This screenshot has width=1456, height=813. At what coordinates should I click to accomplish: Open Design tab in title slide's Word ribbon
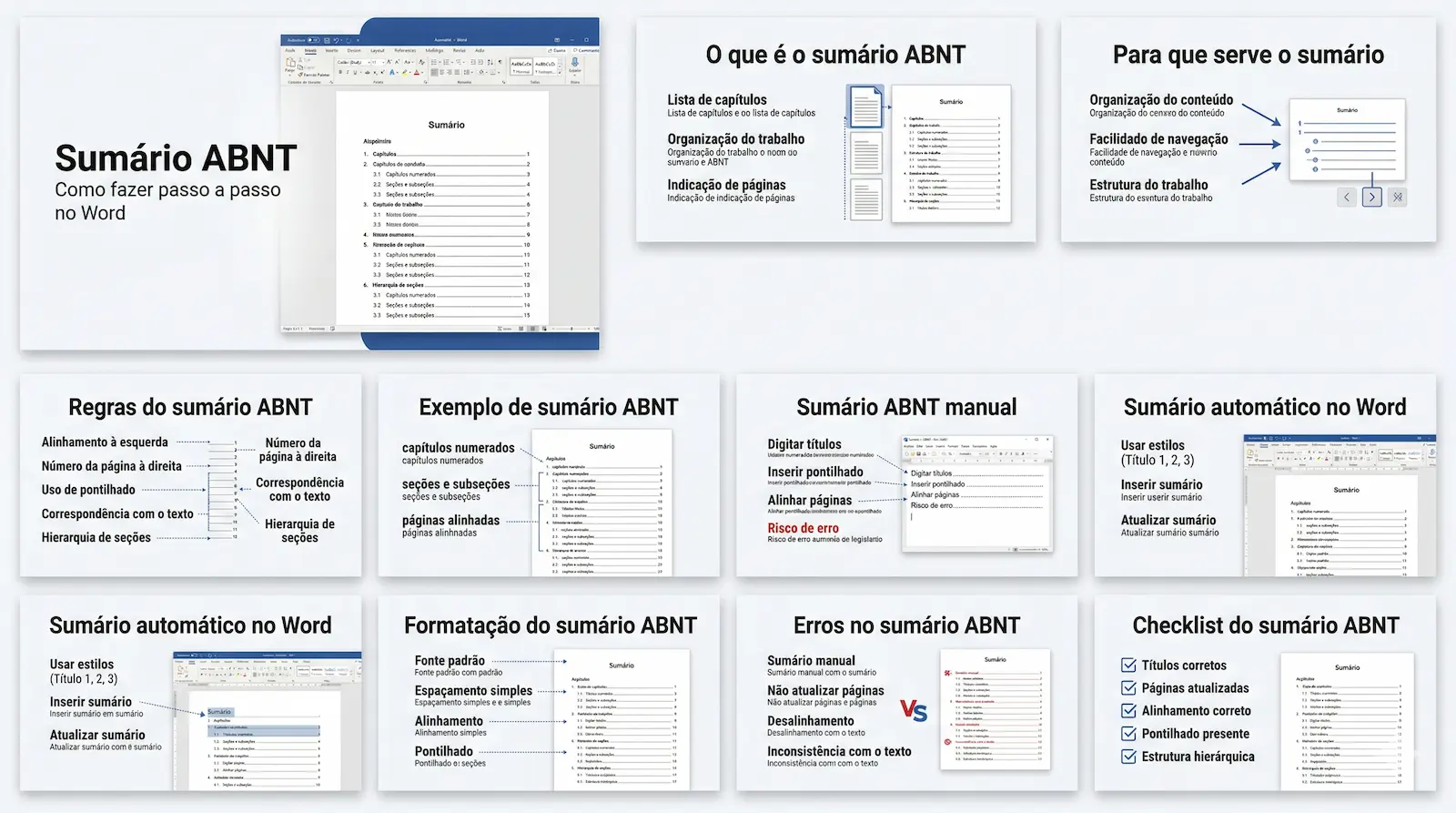(354, 50)
